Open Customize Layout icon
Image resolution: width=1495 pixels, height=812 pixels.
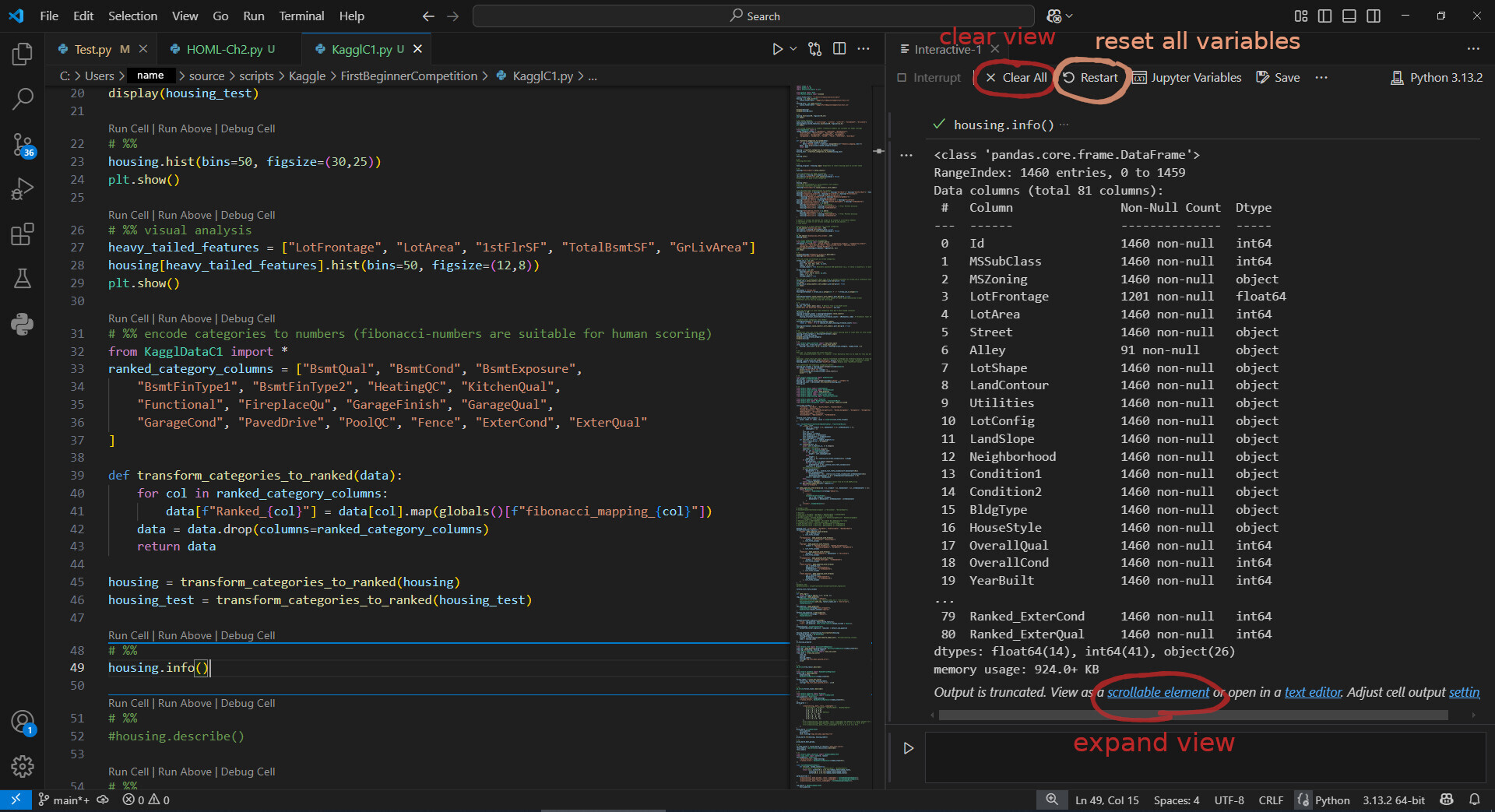(1301, 16)
